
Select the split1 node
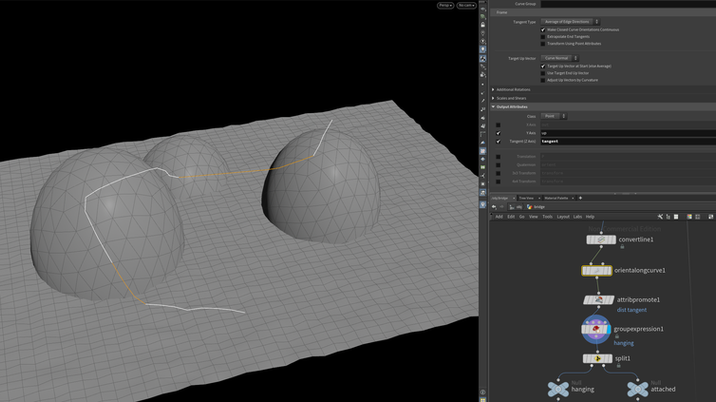(598, 358)
